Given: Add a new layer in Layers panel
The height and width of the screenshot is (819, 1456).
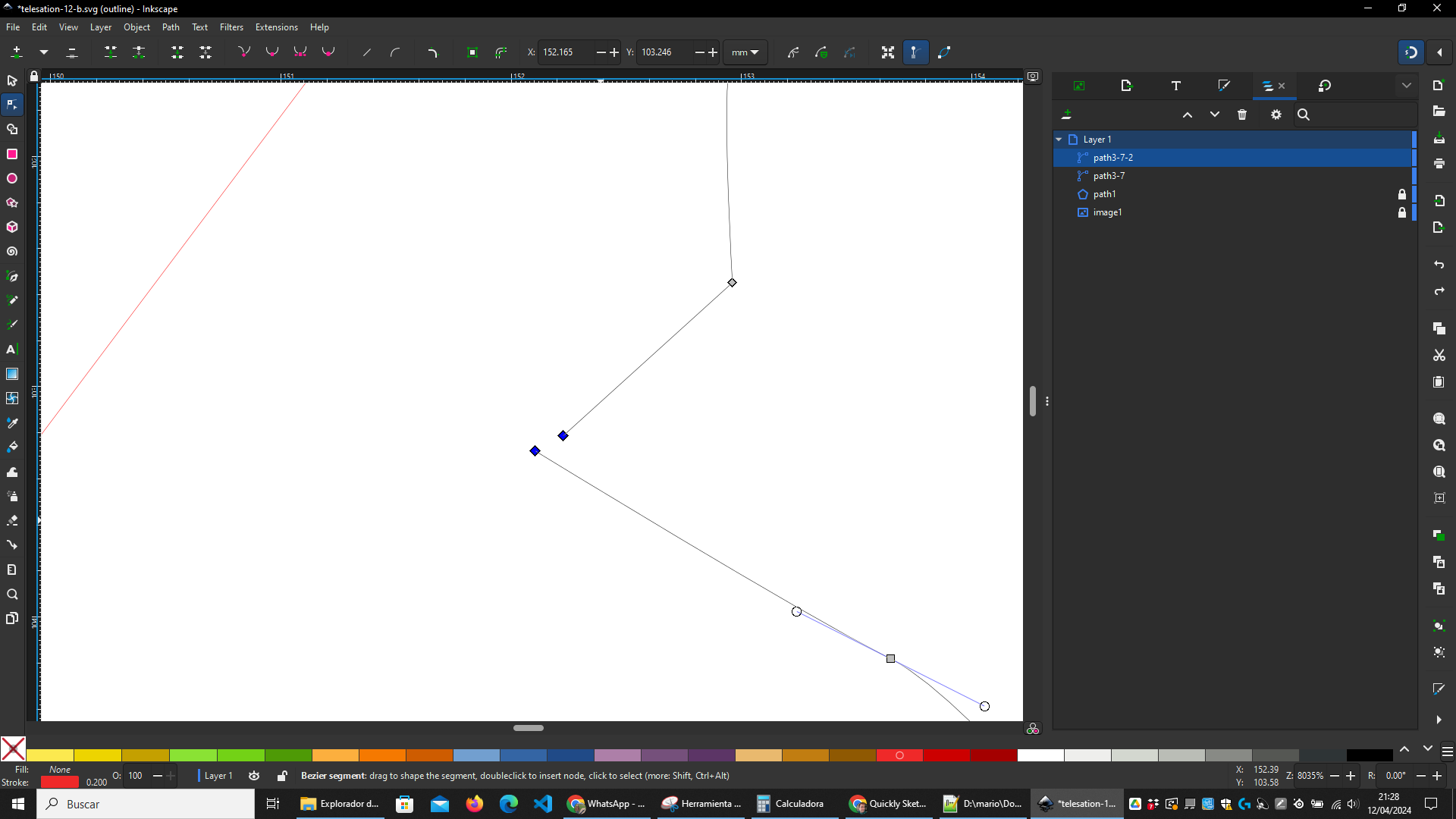Looking at the screenshot, I should tap(1067, 115).
